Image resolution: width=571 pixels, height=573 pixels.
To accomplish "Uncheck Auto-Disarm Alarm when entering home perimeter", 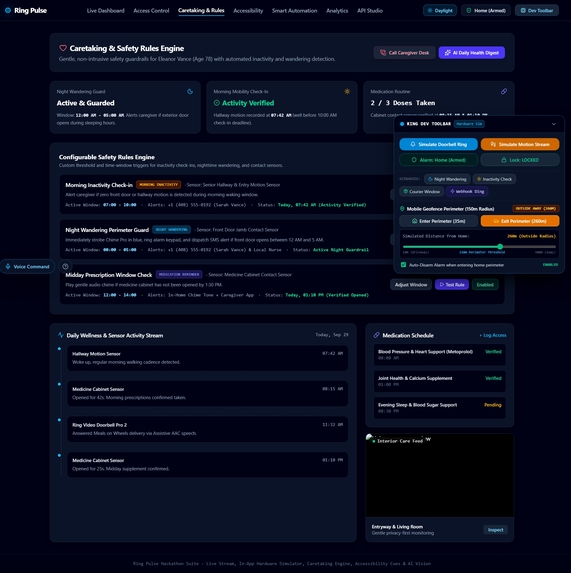I will 403,265.
